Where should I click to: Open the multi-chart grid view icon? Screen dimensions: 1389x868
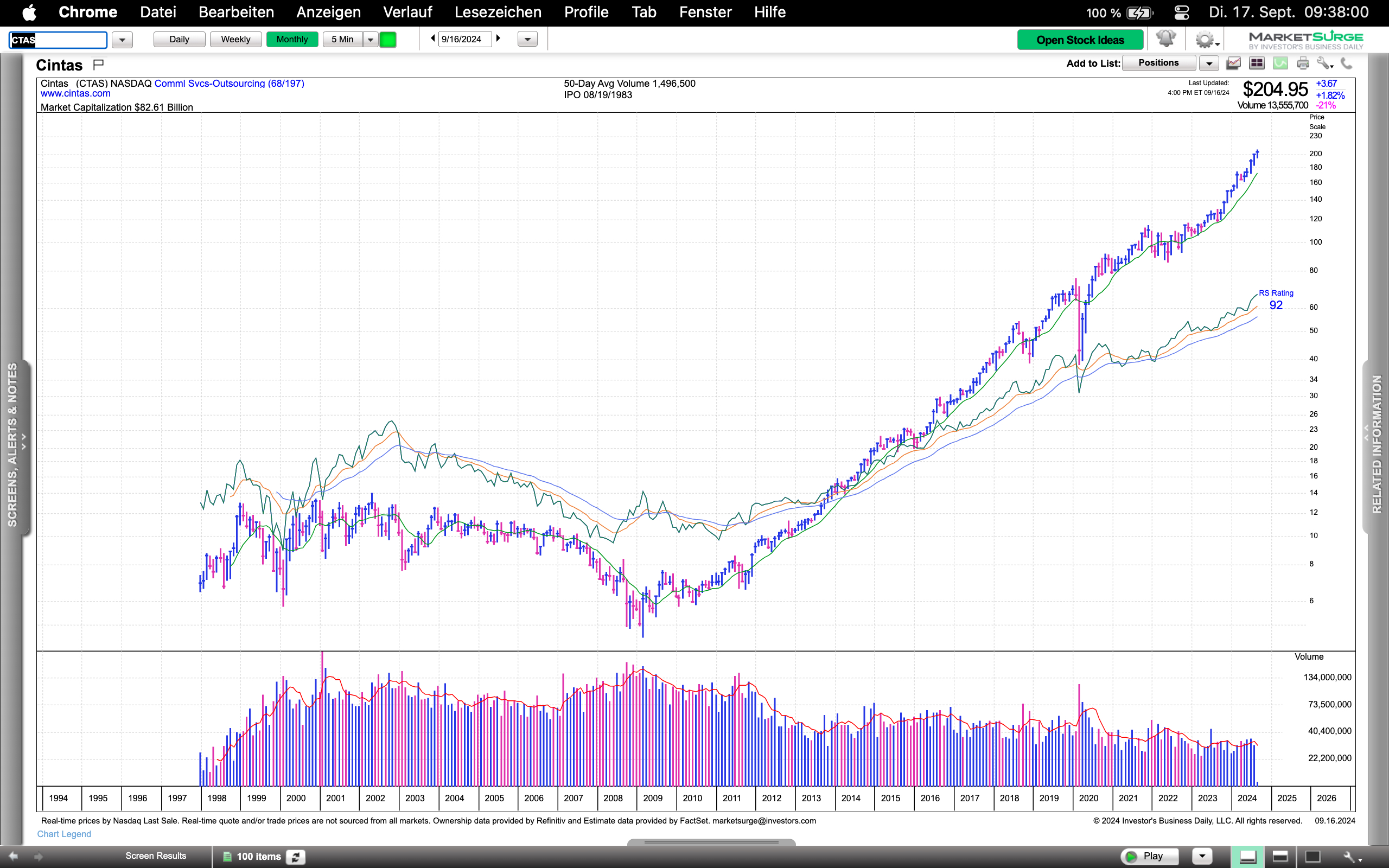click(1257, 63)
